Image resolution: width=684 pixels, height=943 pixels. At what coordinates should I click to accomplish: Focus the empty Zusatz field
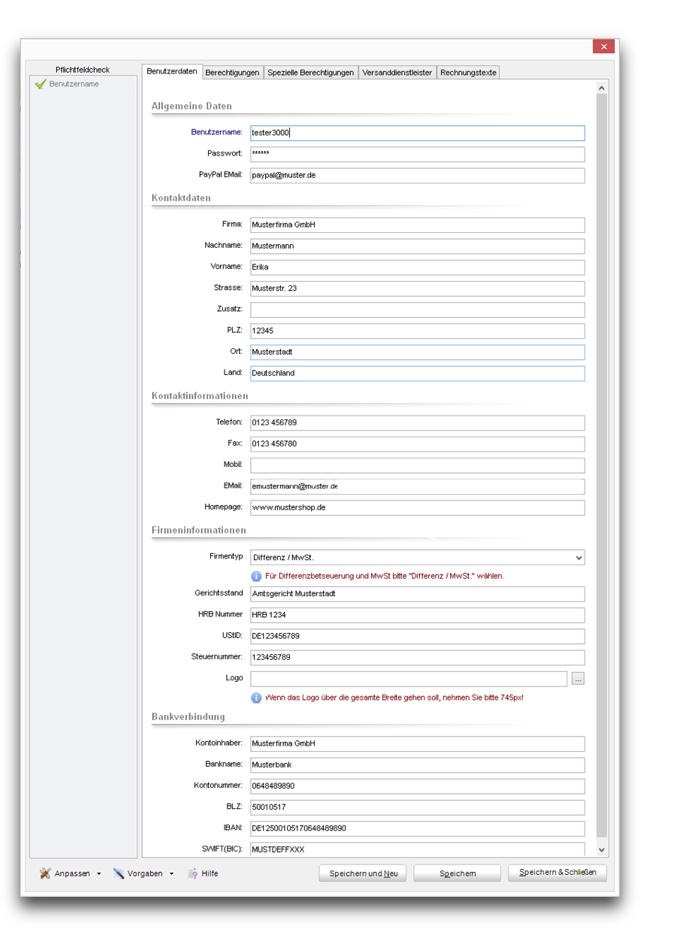417,310
